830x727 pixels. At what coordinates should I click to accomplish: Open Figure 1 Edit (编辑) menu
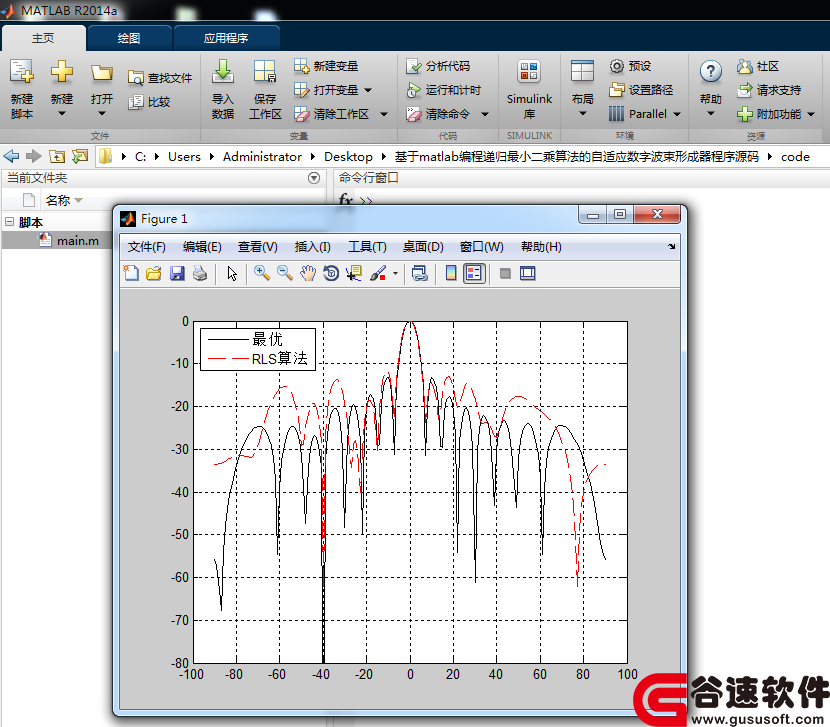pyautogui.click(x=202, y=247)
